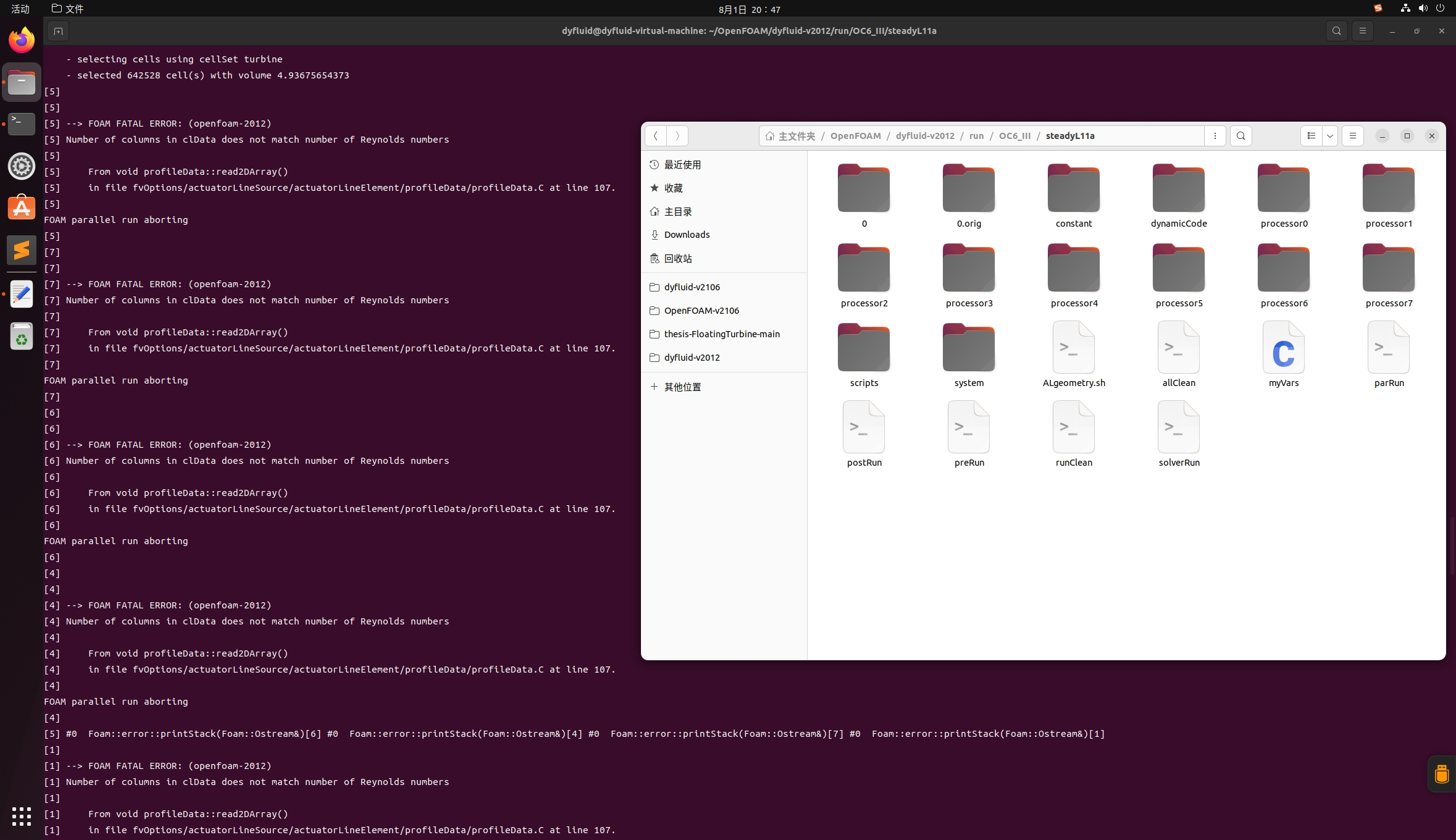1456x840 pixels.
Task: Select the solverRun script file
Action: pyautogui.click(x=1179, y=435)
